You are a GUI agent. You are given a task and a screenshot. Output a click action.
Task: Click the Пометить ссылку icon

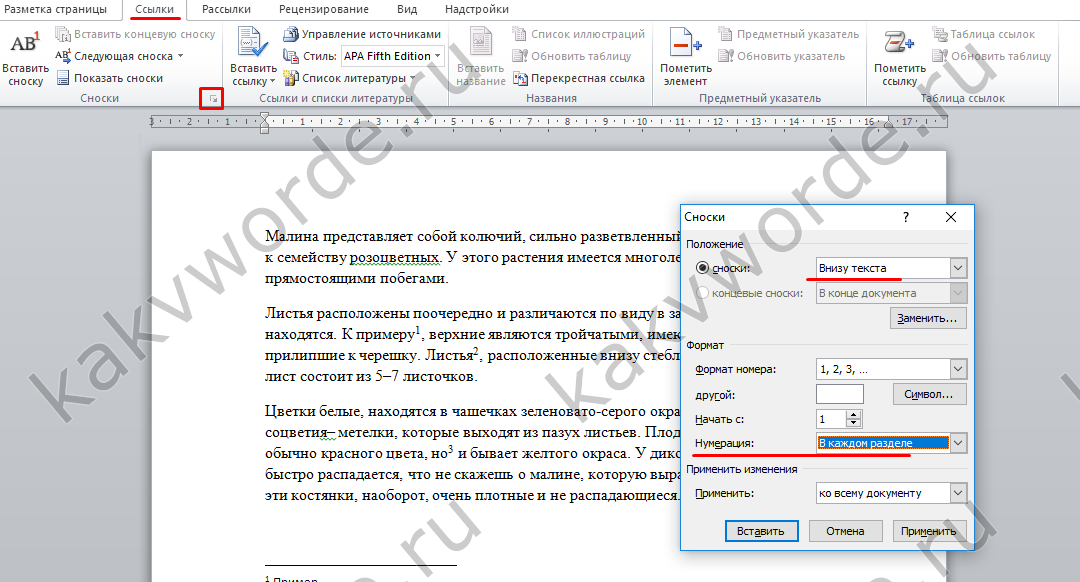900,43
